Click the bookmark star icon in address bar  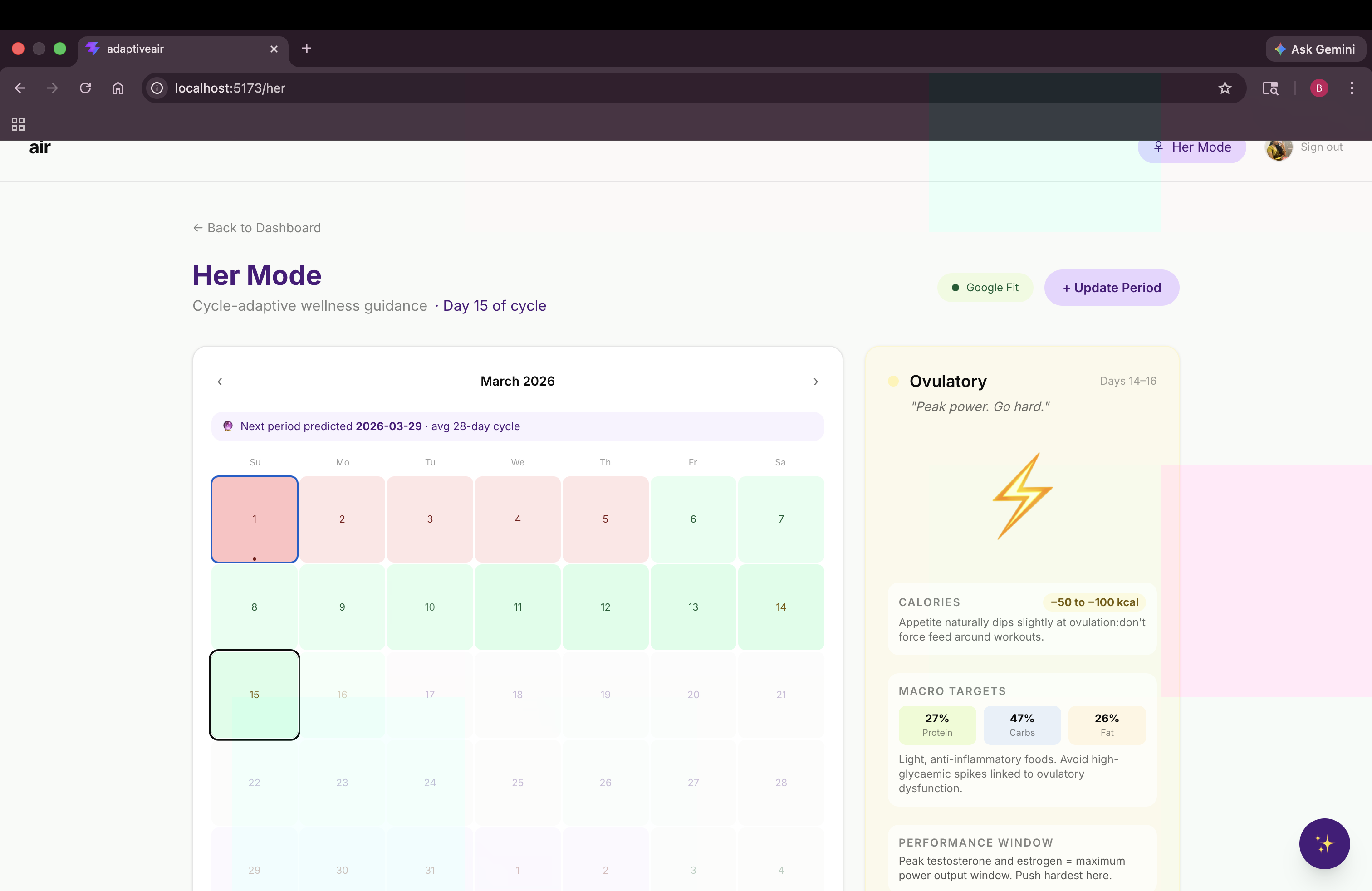1225,88
